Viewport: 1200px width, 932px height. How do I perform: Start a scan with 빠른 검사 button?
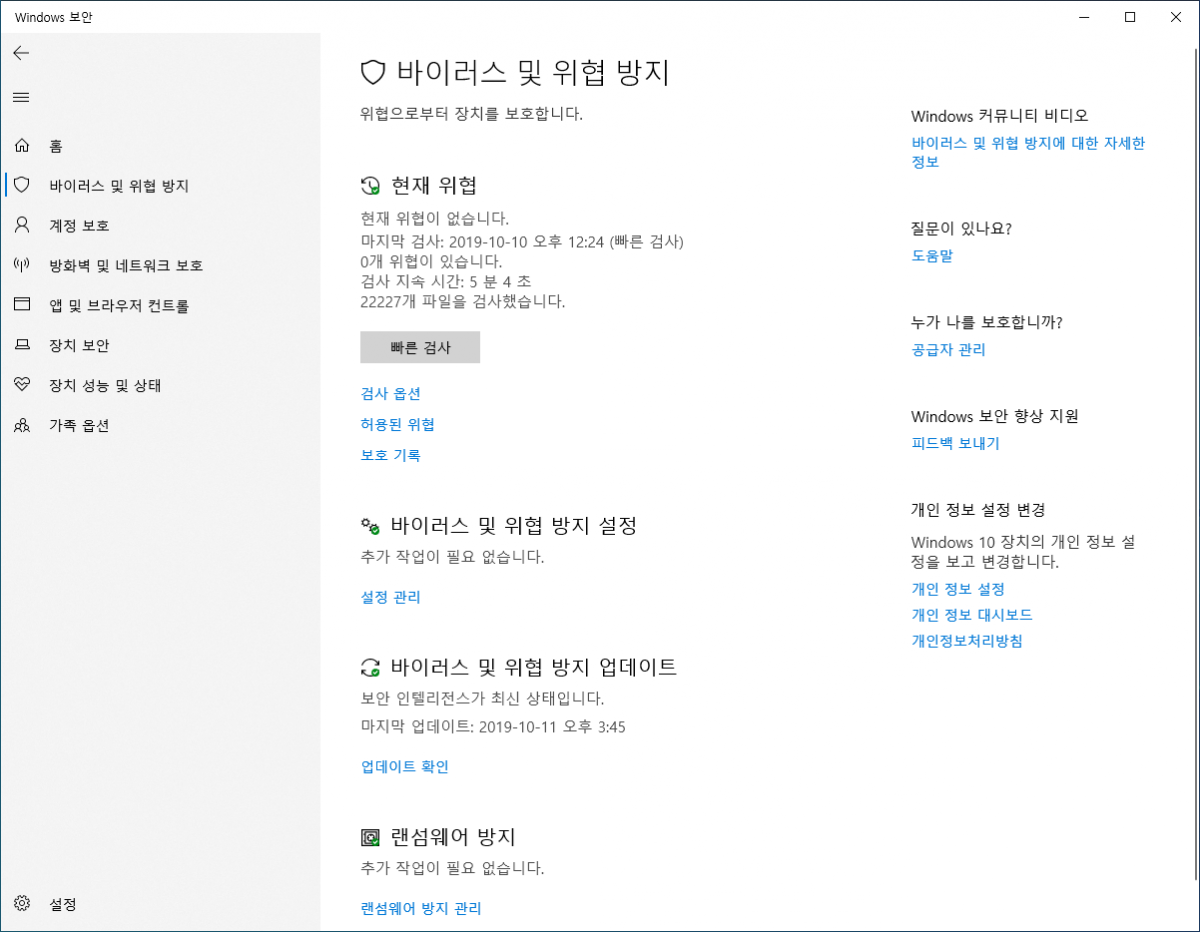[x=420, y=347]
